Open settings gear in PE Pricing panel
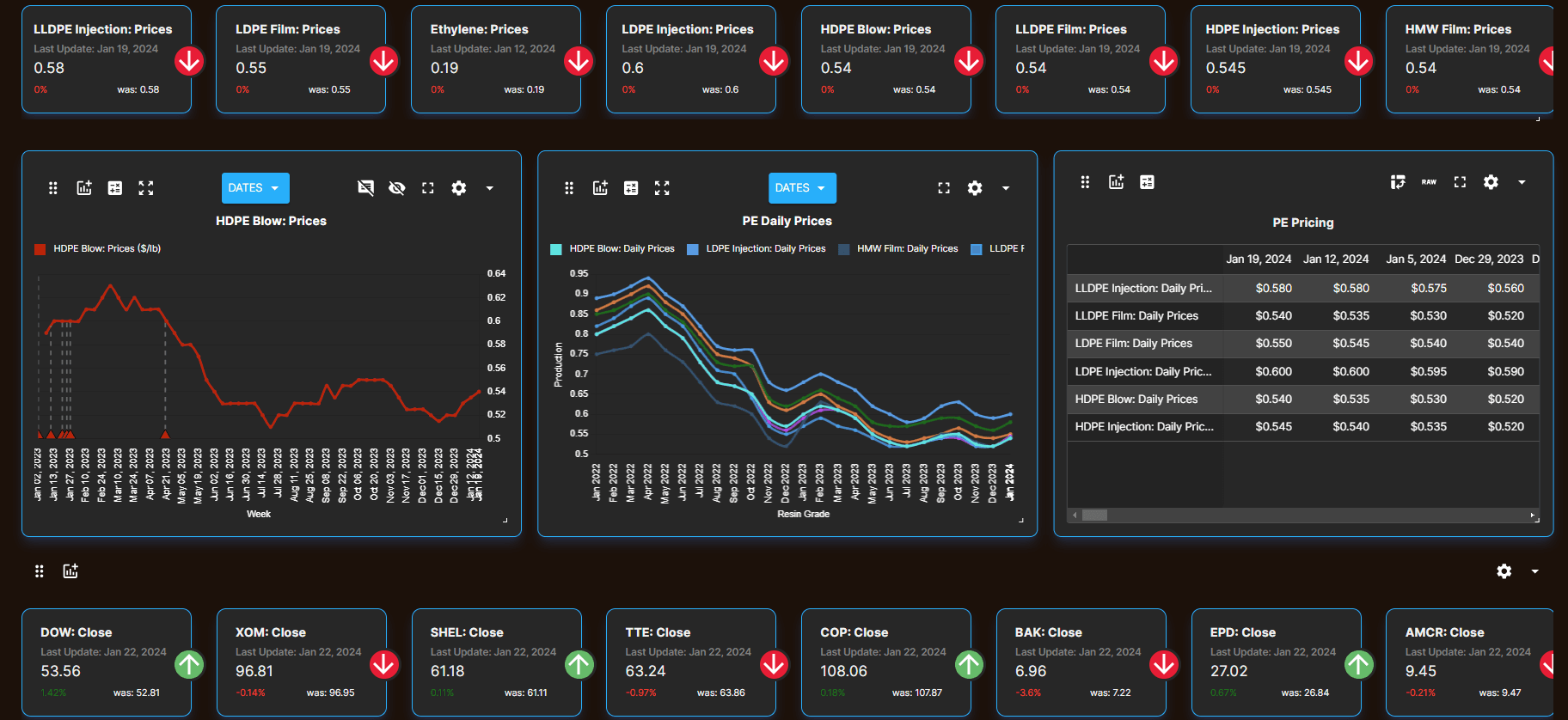 click(1491, 182)
